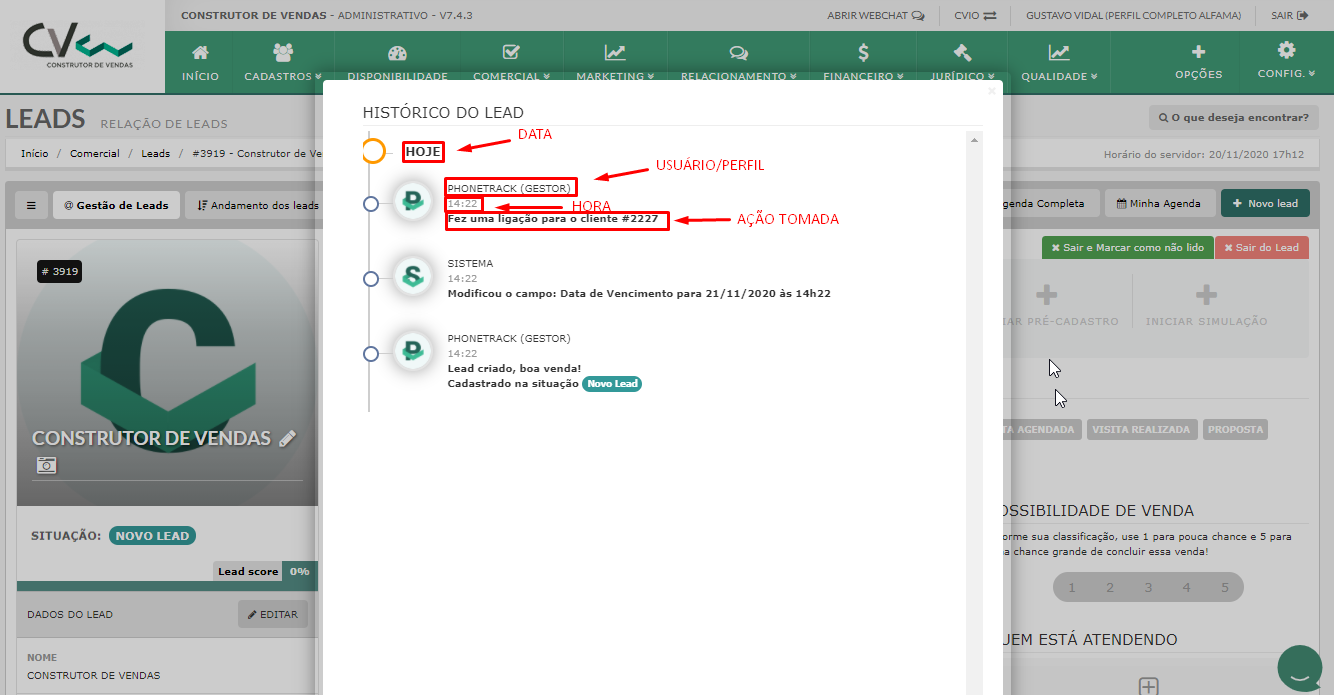
Task: Click the Sistema avatar in history
Action: 411,277
